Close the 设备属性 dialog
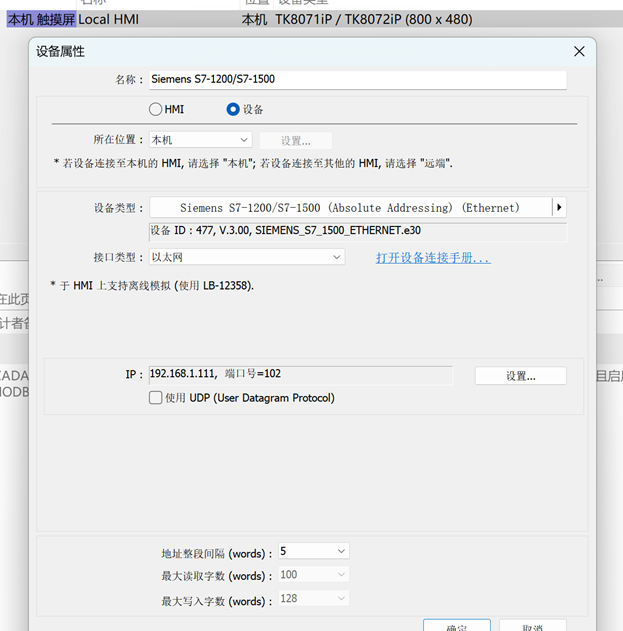 pos(579,52)
